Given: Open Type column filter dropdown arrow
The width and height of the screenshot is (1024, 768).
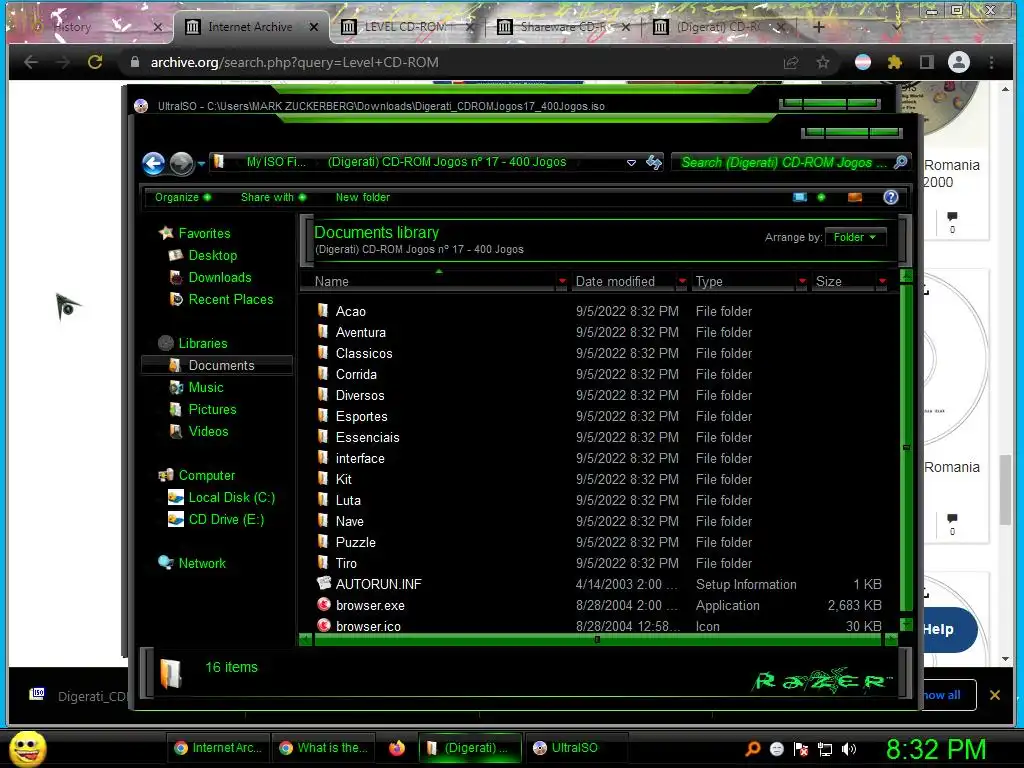Looking at the screenshot, I should click(x=802, y=281).
